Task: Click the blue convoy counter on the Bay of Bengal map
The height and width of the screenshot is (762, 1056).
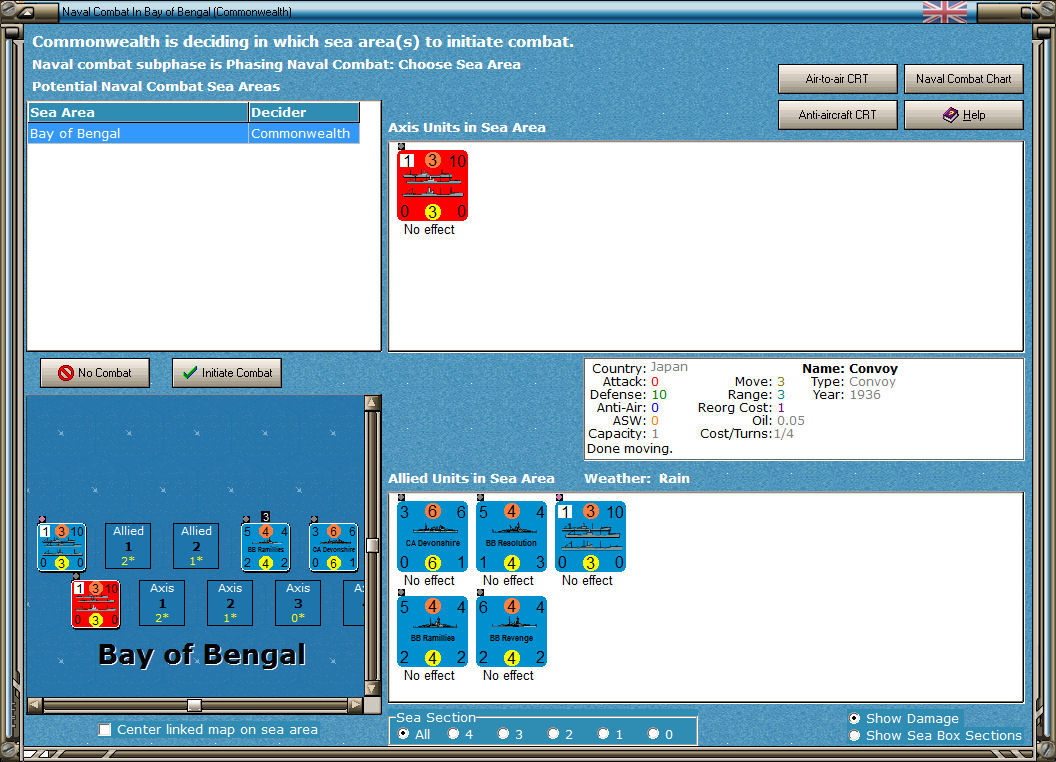Action: pyautogui.click(x=61, y=547)
